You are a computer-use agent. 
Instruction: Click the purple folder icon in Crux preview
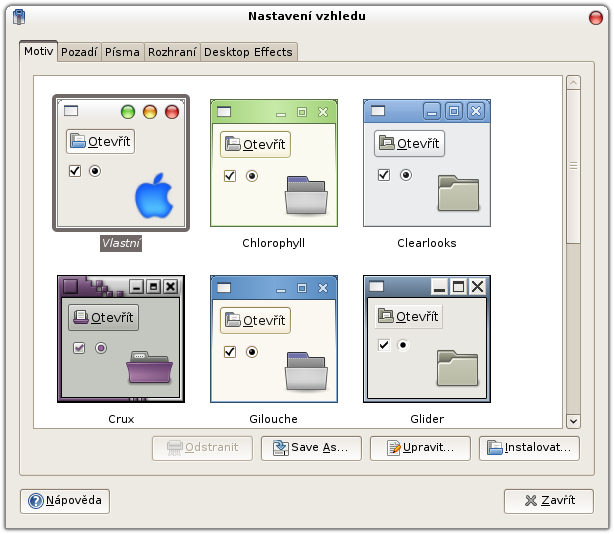[150, 368]
